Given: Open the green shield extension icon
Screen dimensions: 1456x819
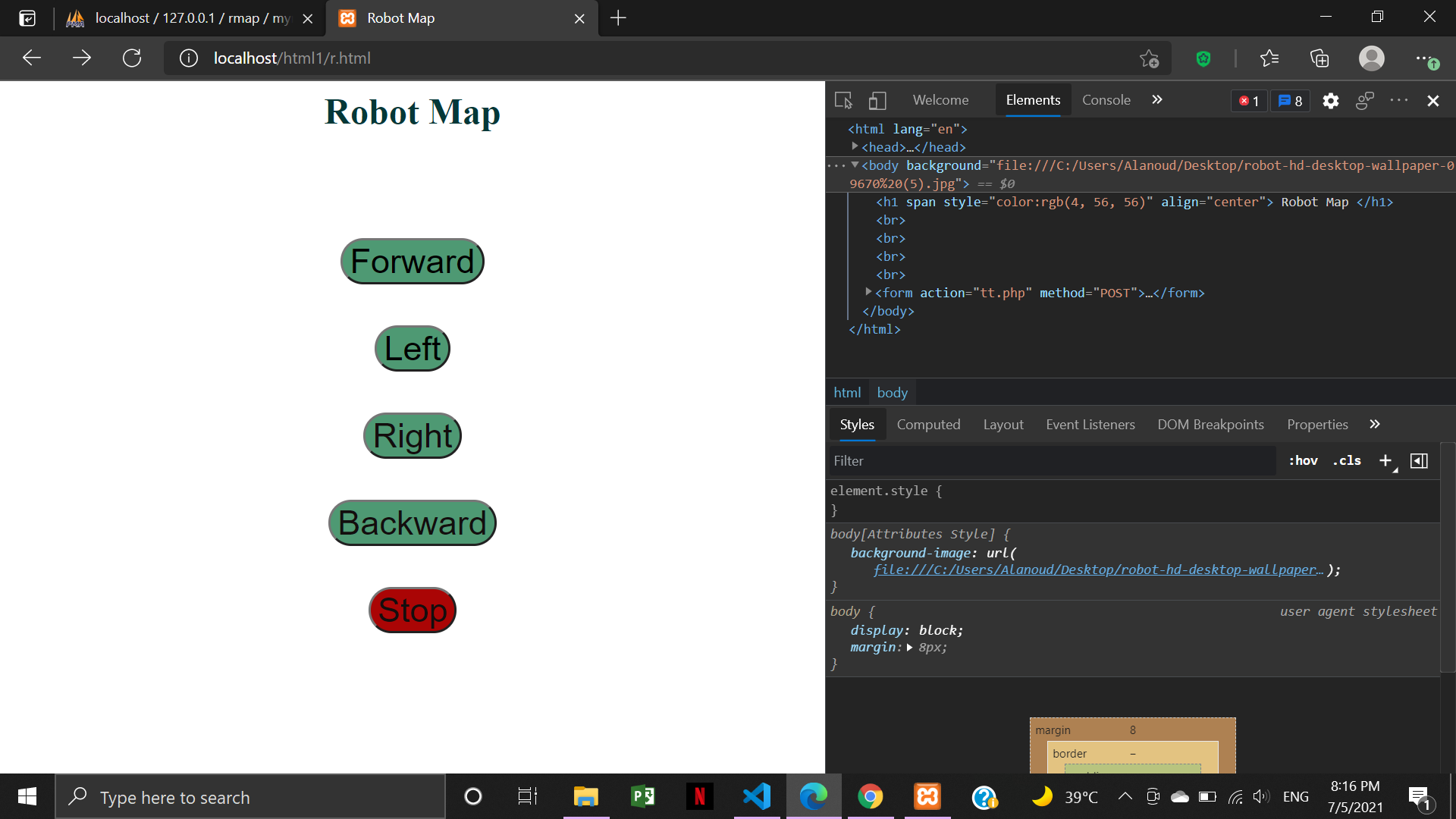Looking at the screenshot, I should coord(1203,58).
